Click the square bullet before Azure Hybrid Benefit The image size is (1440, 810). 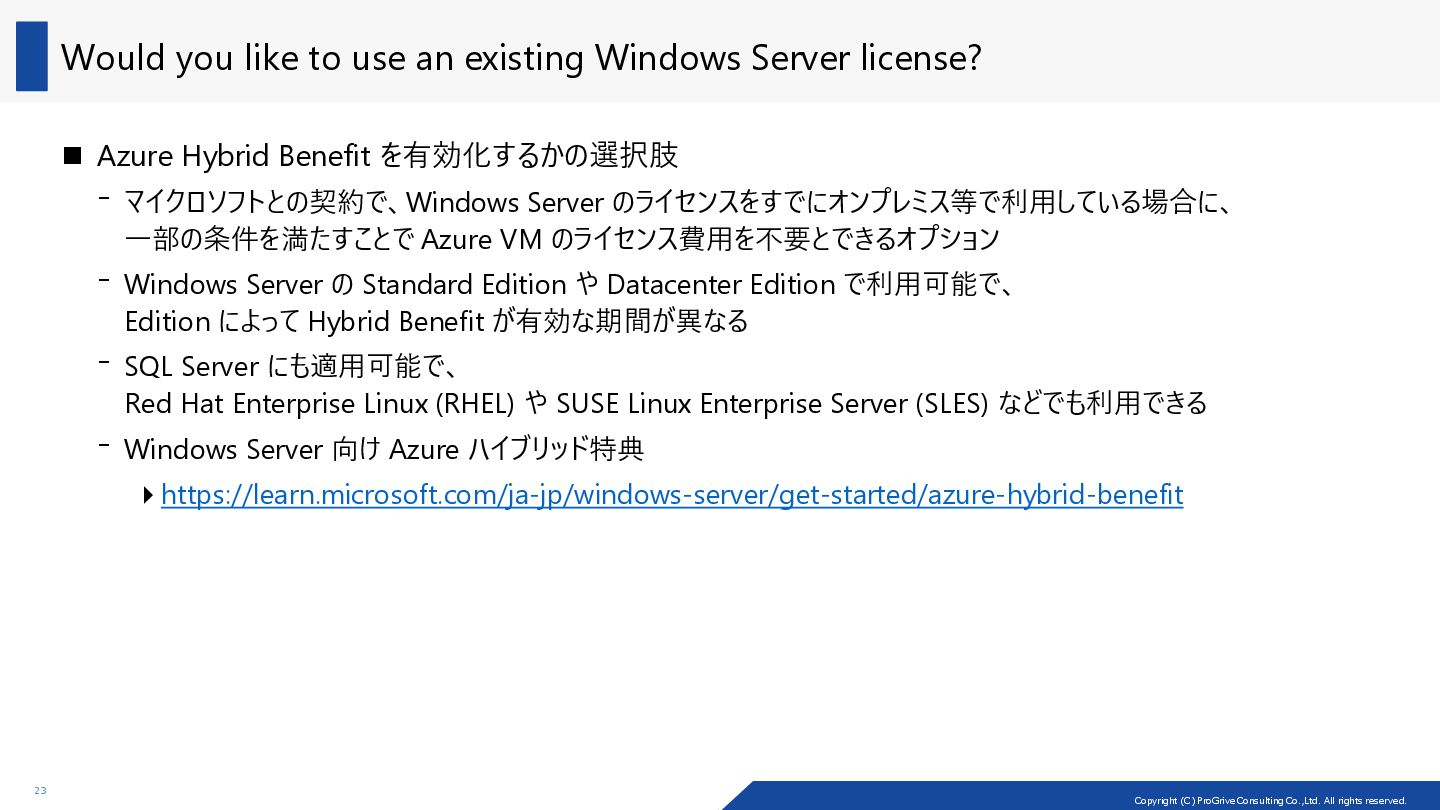click(x=72, y=156)
